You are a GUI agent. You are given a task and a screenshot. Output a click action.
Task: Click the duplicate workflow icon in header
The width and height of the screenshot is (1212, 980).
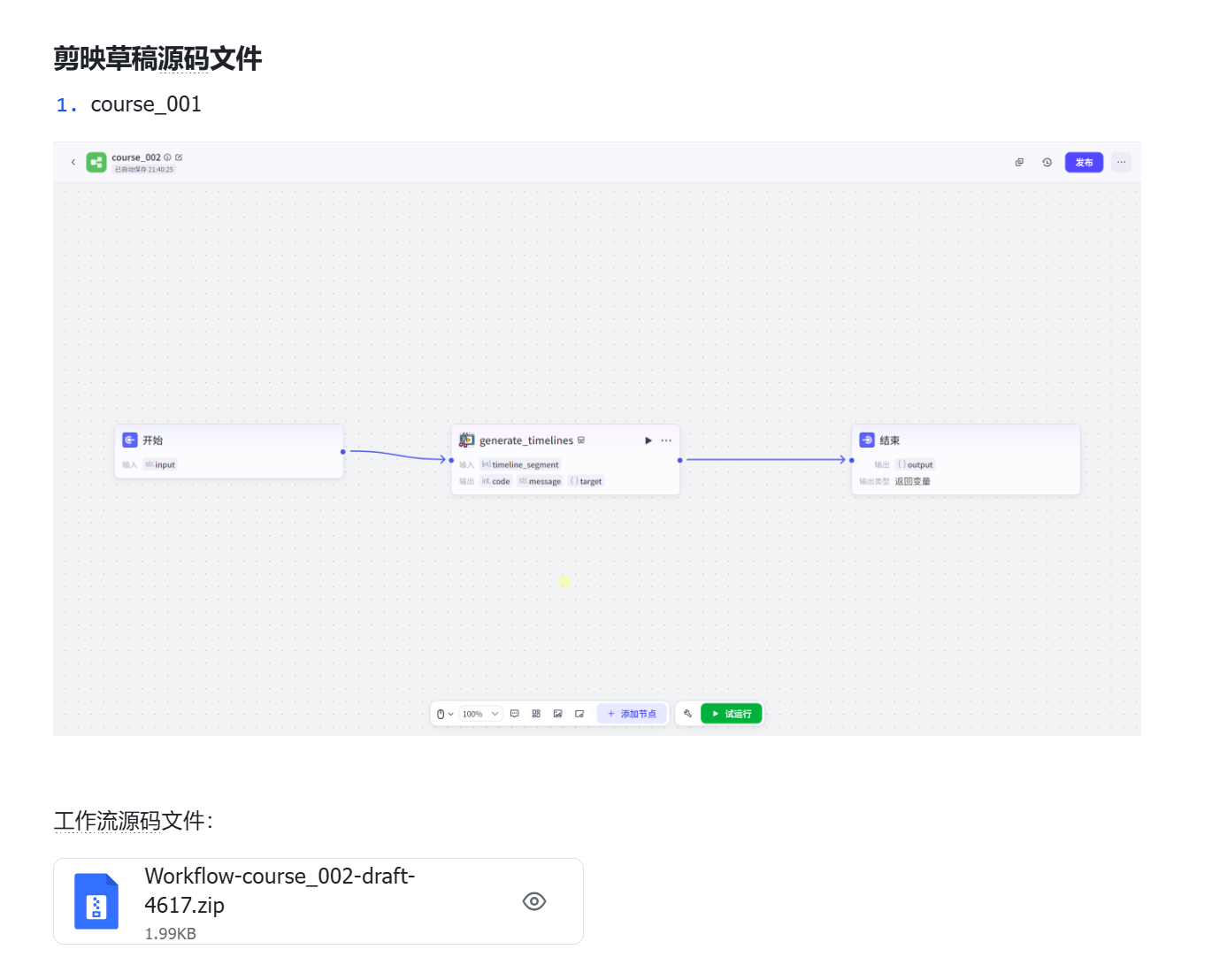1019,163
